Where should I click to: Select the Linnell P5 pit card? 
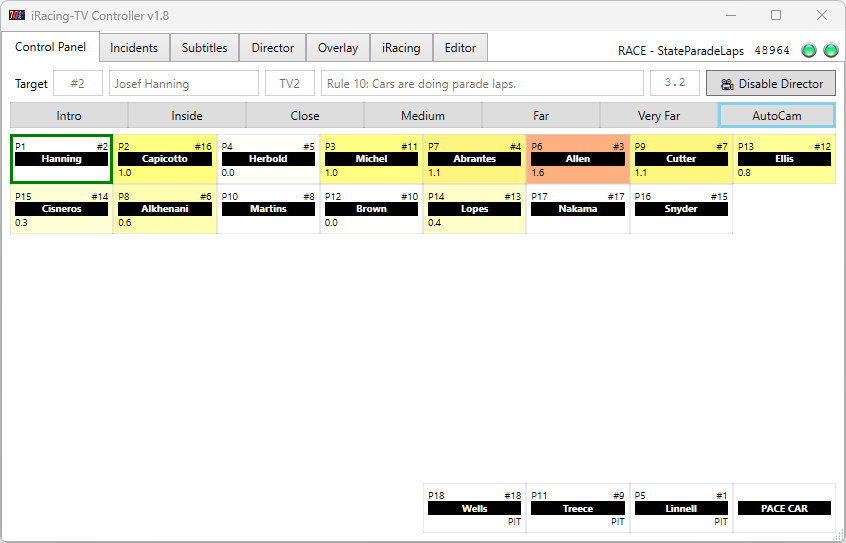681,508
